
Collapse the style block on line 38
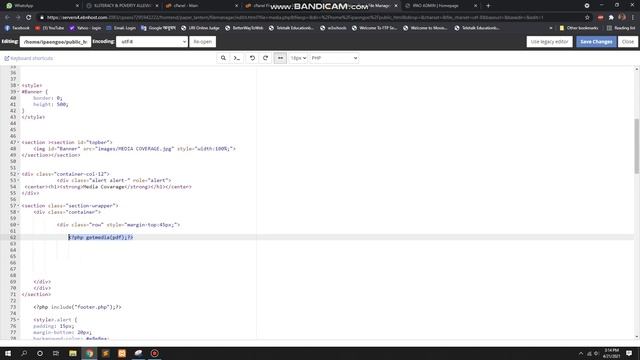tap(18, 85)
